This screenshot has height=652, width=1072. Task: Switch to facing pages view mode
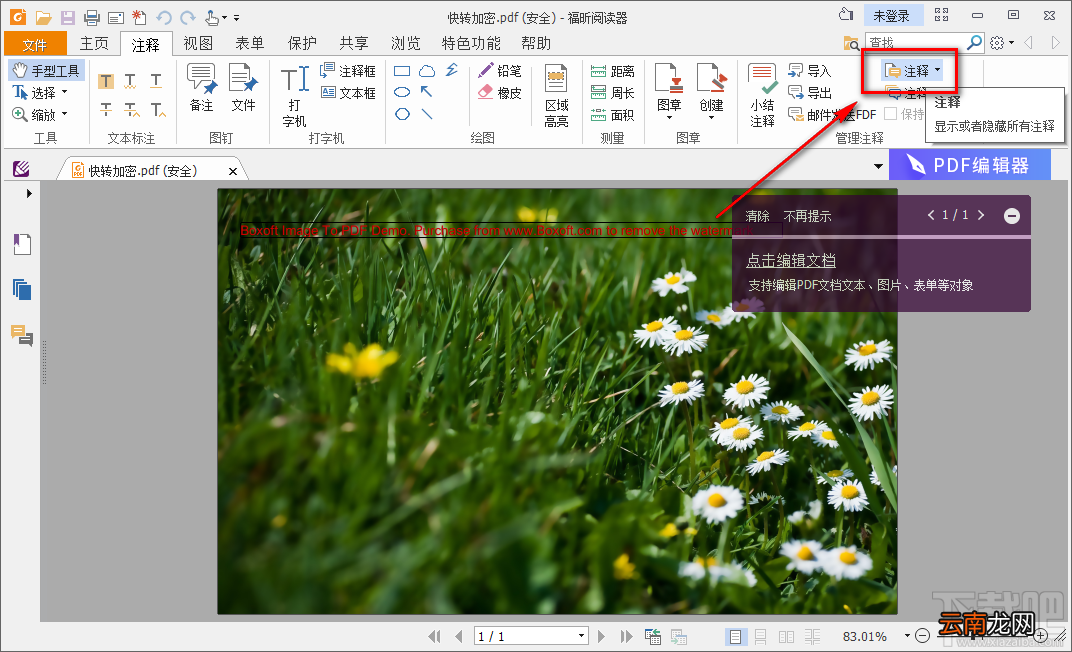click(786, 636)
